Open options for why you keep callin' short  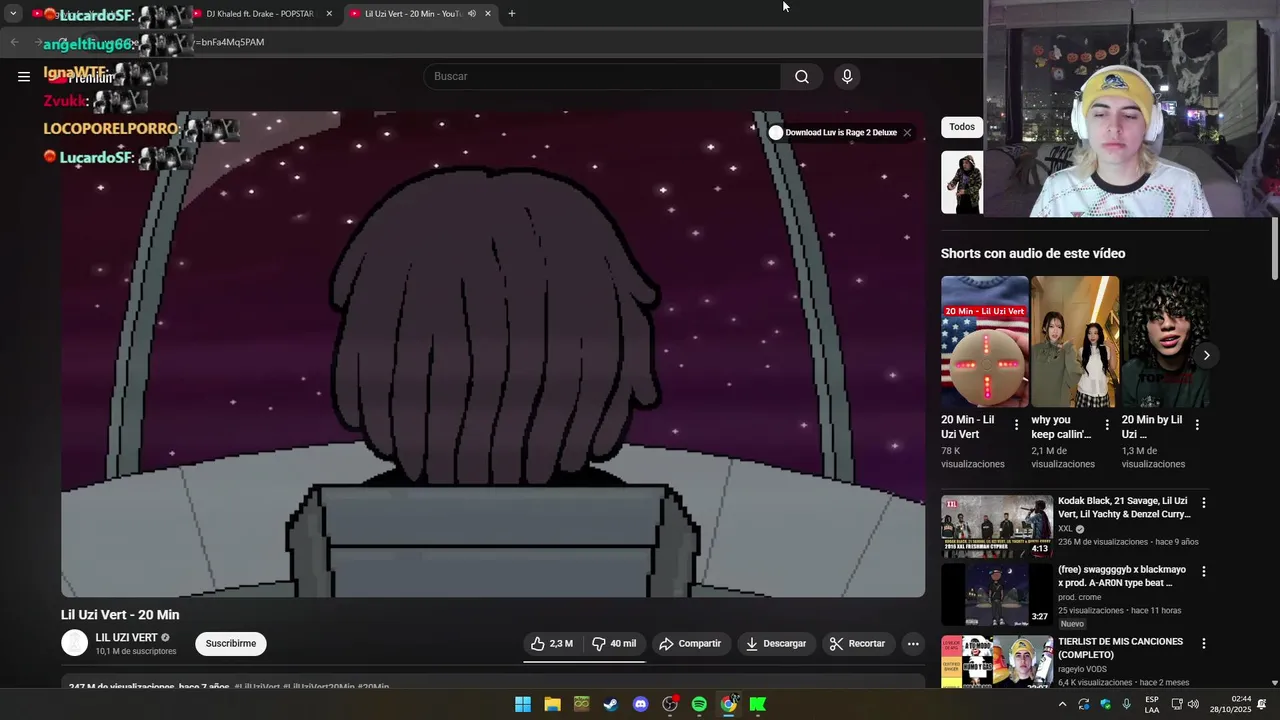point(1106,425)
